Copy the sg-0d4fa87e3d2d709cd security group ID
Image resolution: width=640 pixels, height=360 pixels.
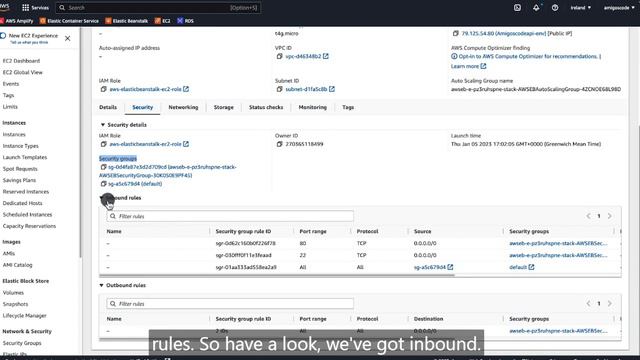tap(103, 167)
